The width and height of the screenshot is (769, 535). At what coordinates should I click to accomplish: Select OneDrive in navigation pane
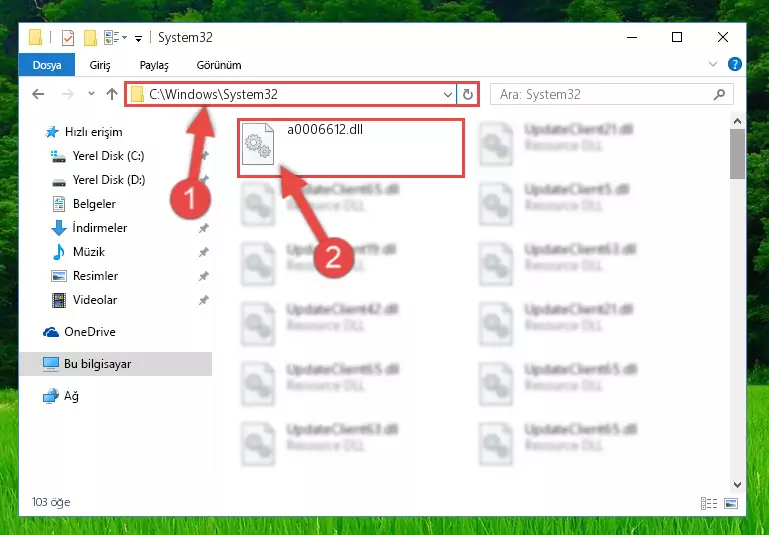[90, 332]
